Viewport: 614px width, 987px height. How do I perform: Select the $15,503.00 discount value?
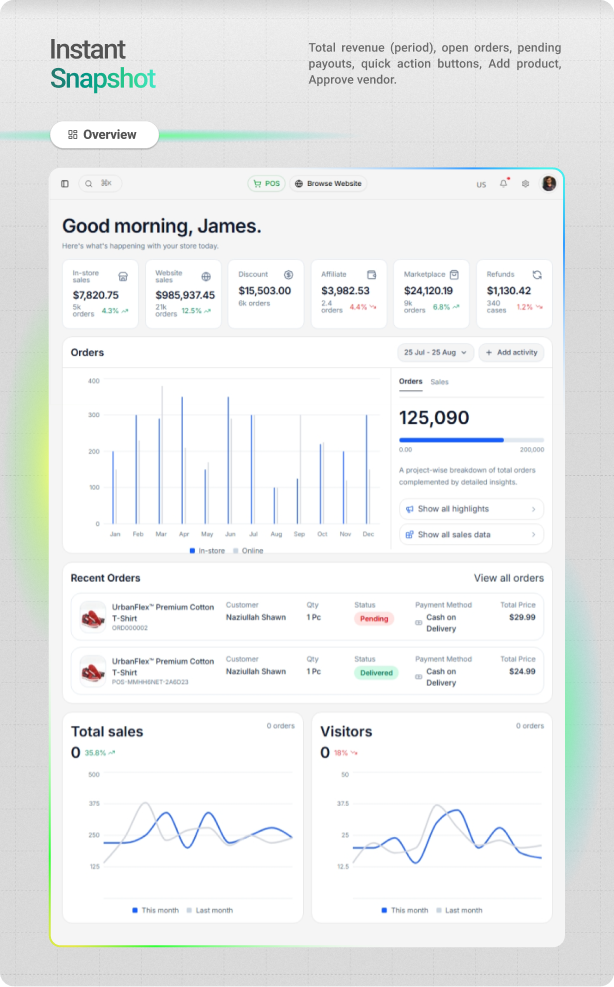[x=264, y=291]
